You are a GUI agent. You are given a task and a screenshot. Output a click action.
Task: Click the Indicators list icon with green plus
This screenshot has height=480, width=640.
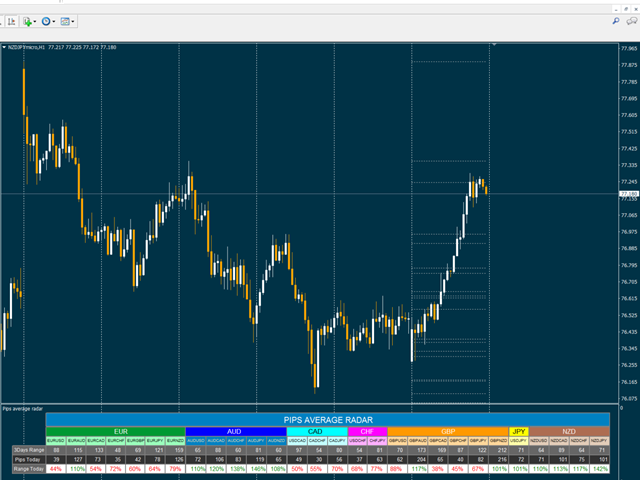tap(27, 22)
